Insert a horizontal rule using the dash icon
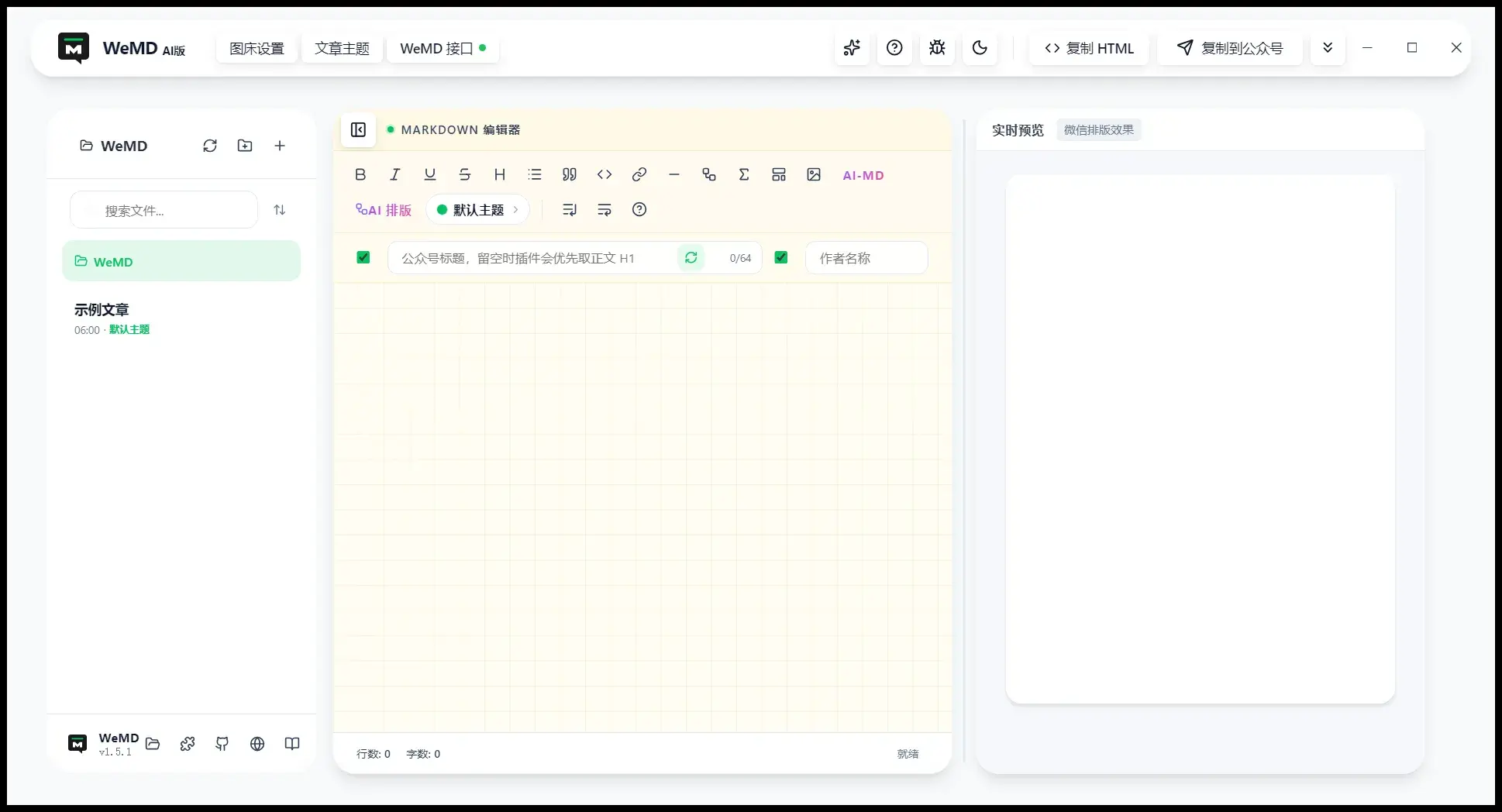The width and height of the screenshot is (1502, 812). tap(674, 175)
